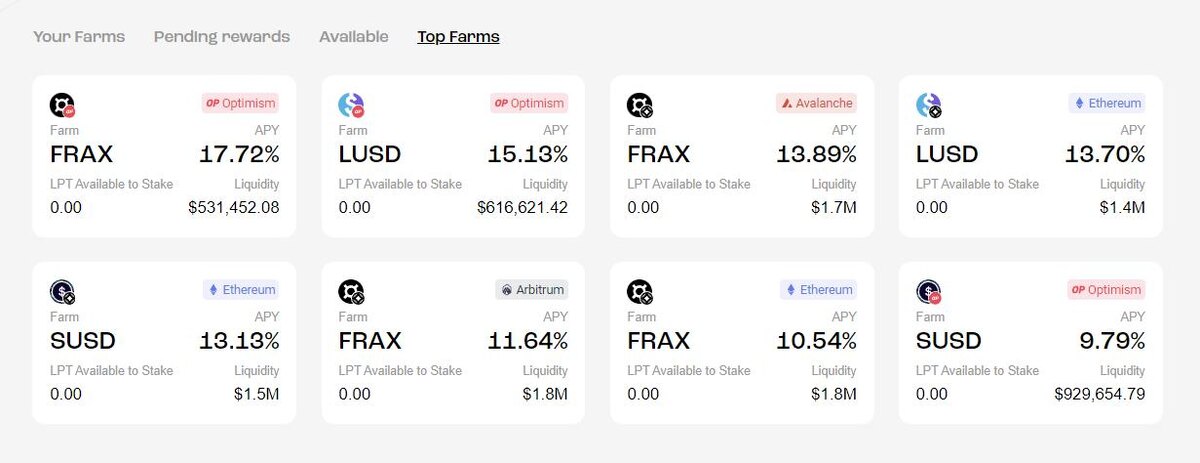Image resolution: width=1200 pixels, height=463 pixels.
Task: Click the LUSD Ethereum farm token icon
Action: [x=929, y=104]
